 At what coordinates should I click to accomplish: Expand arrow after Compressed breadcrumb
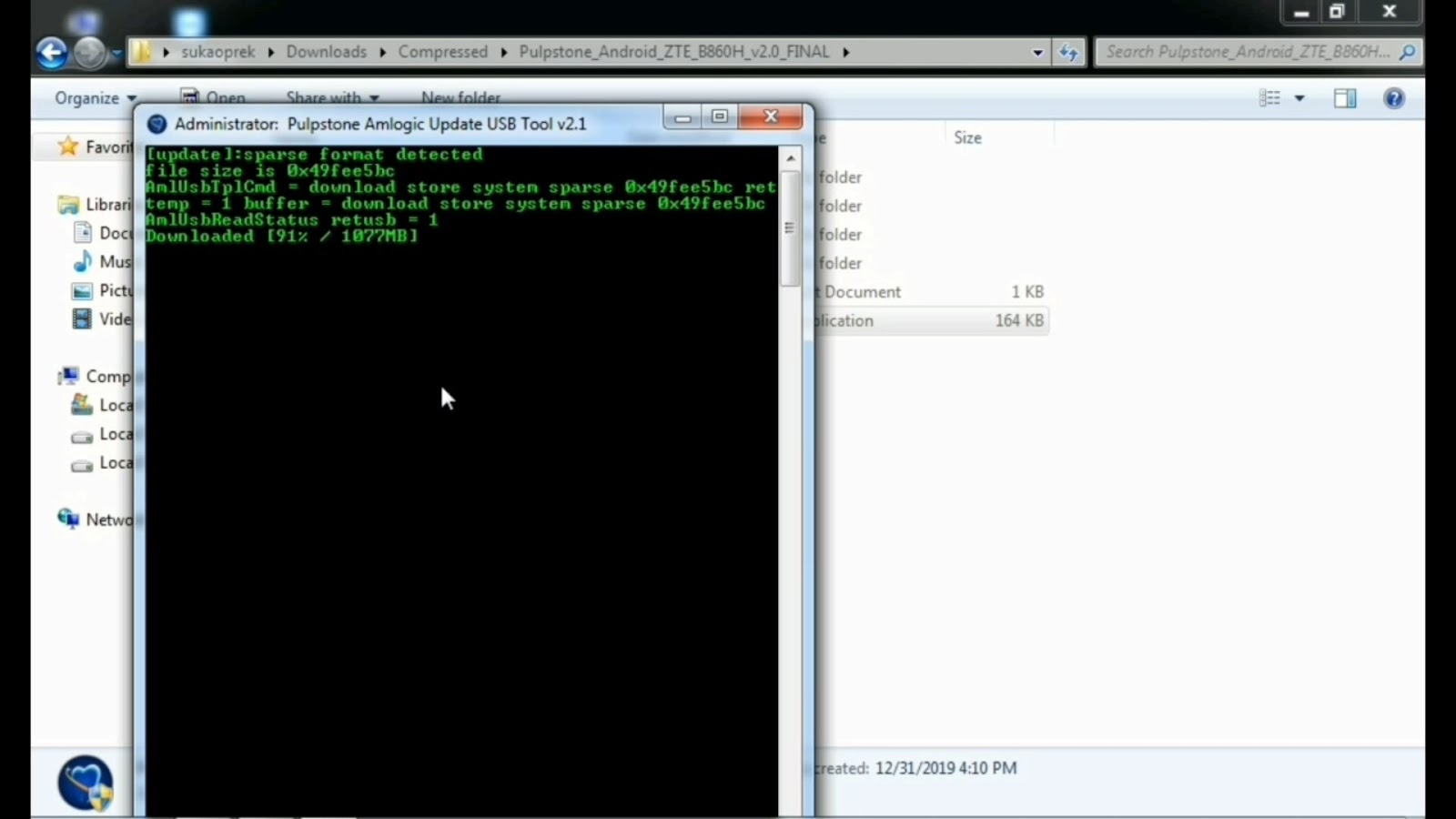pos(503,52)
